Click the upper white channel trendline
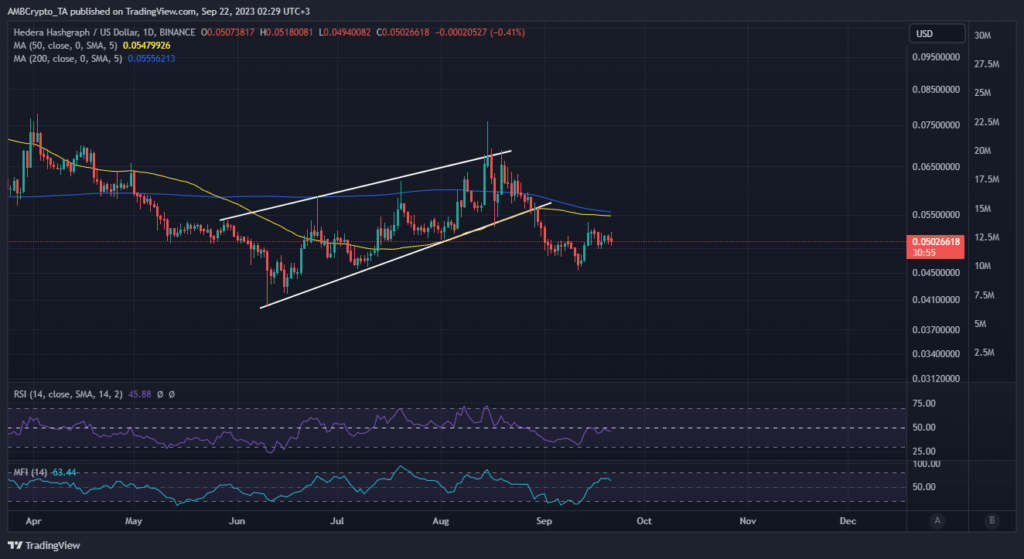This screenshot has width=1024, height=559. (x=365, y=185)
